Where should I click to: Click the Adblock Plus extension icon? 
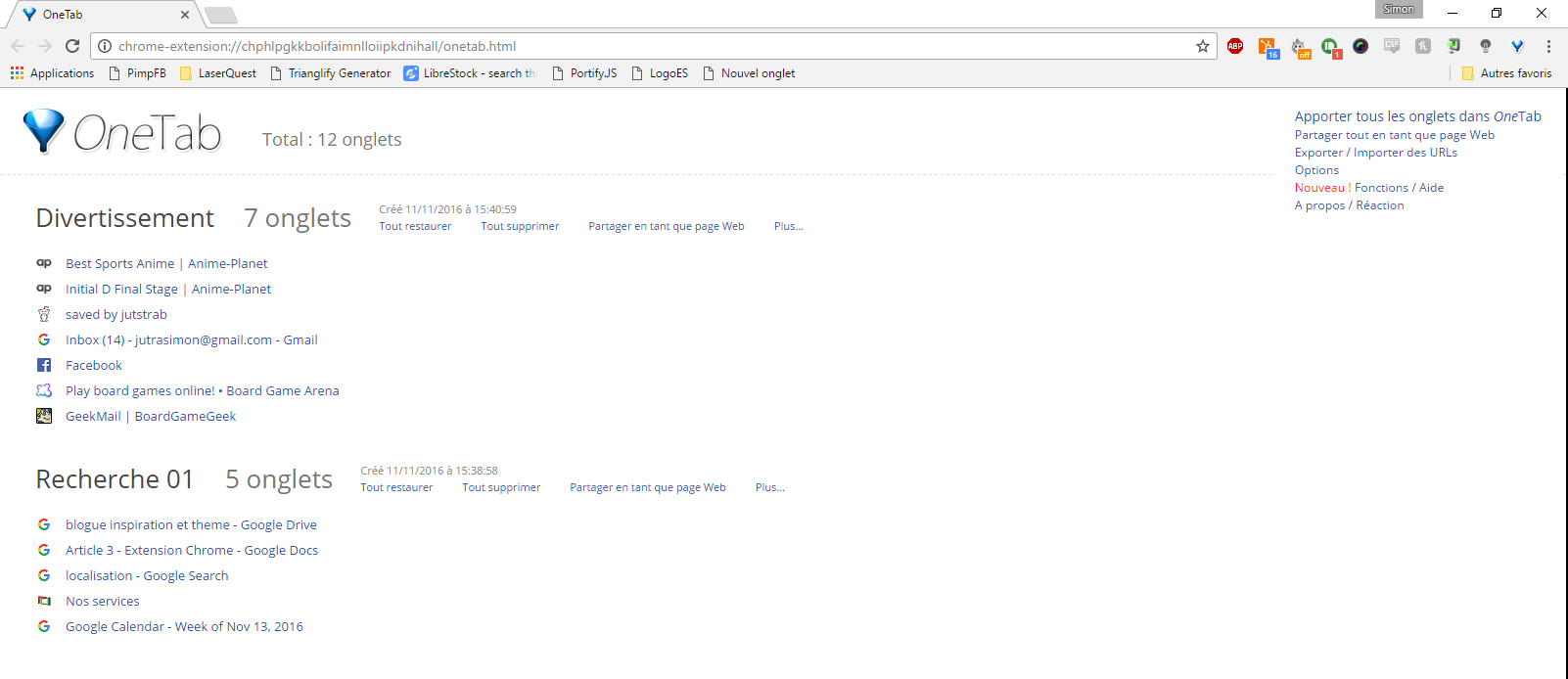click(1235, 46)
